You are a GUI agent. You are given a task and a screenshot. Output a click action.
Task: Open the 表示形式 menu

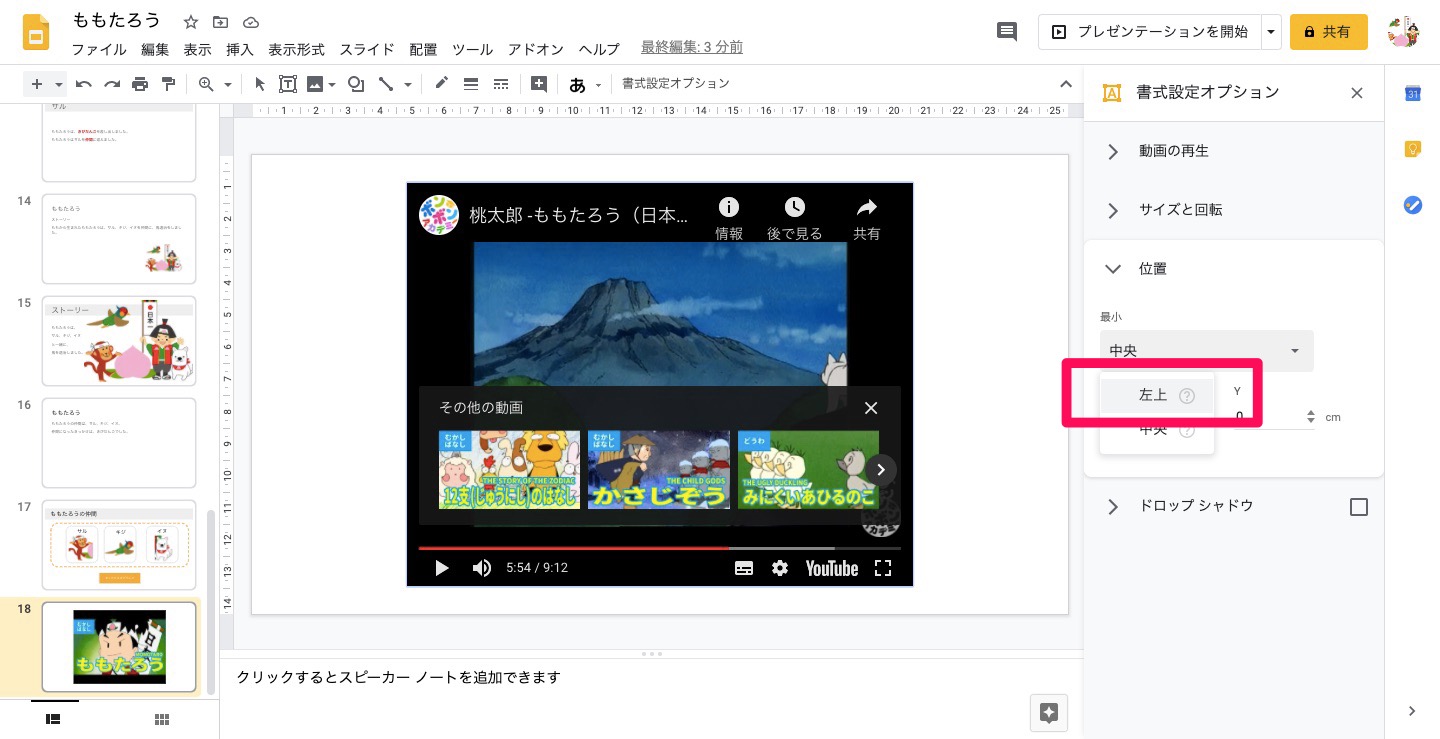click(296, 48)
